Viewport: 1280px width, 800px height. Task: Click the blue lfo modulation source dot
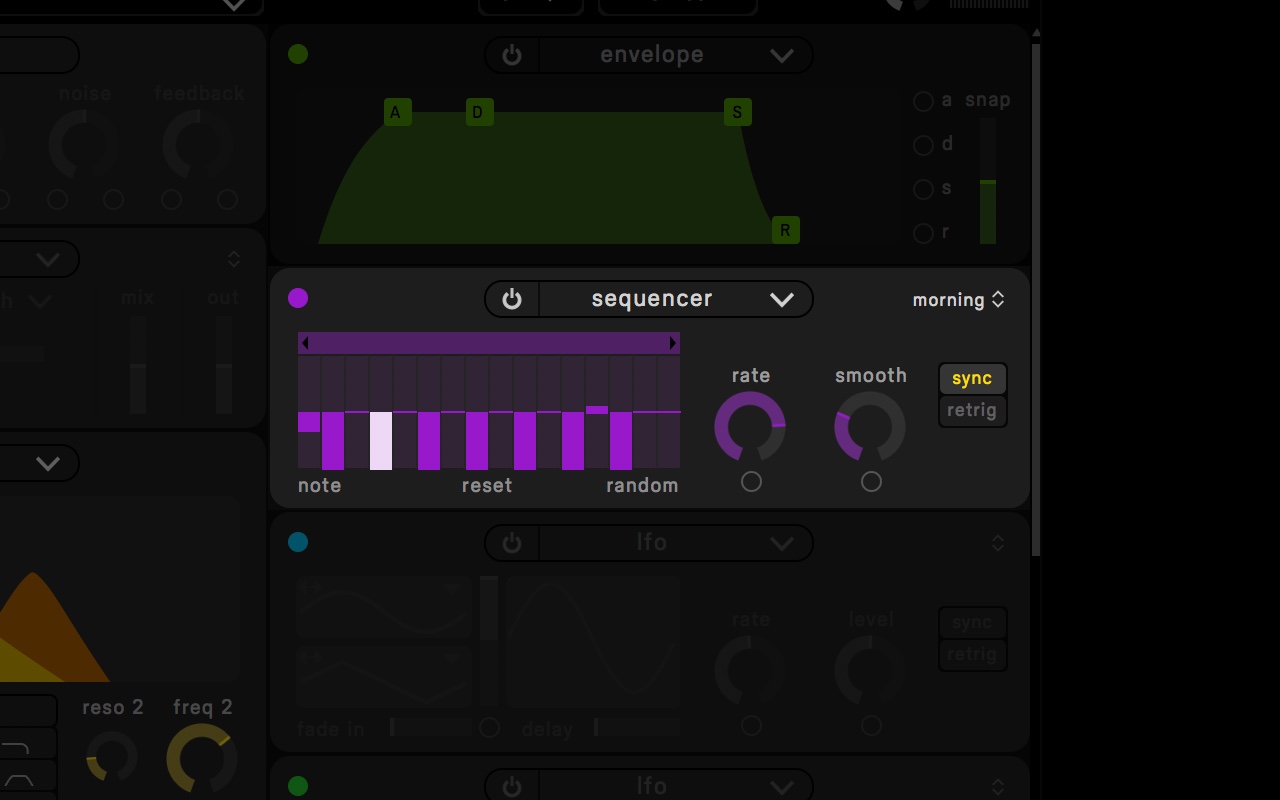pos(298,542)
